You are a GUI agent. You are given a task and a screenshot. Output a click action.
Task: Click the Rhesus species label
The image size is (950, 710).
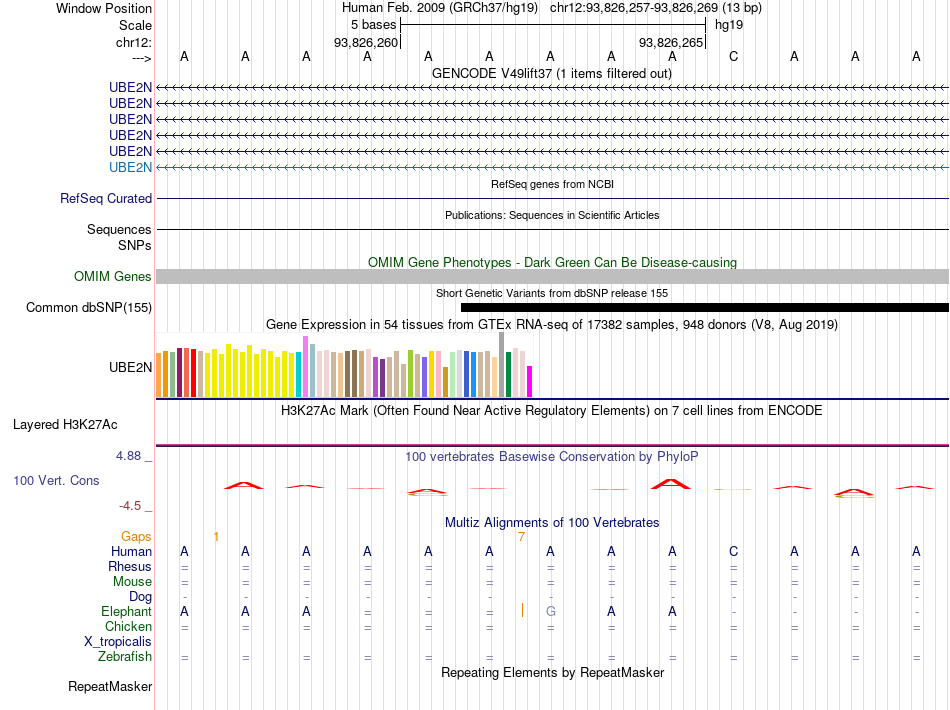tap(130, 566)
